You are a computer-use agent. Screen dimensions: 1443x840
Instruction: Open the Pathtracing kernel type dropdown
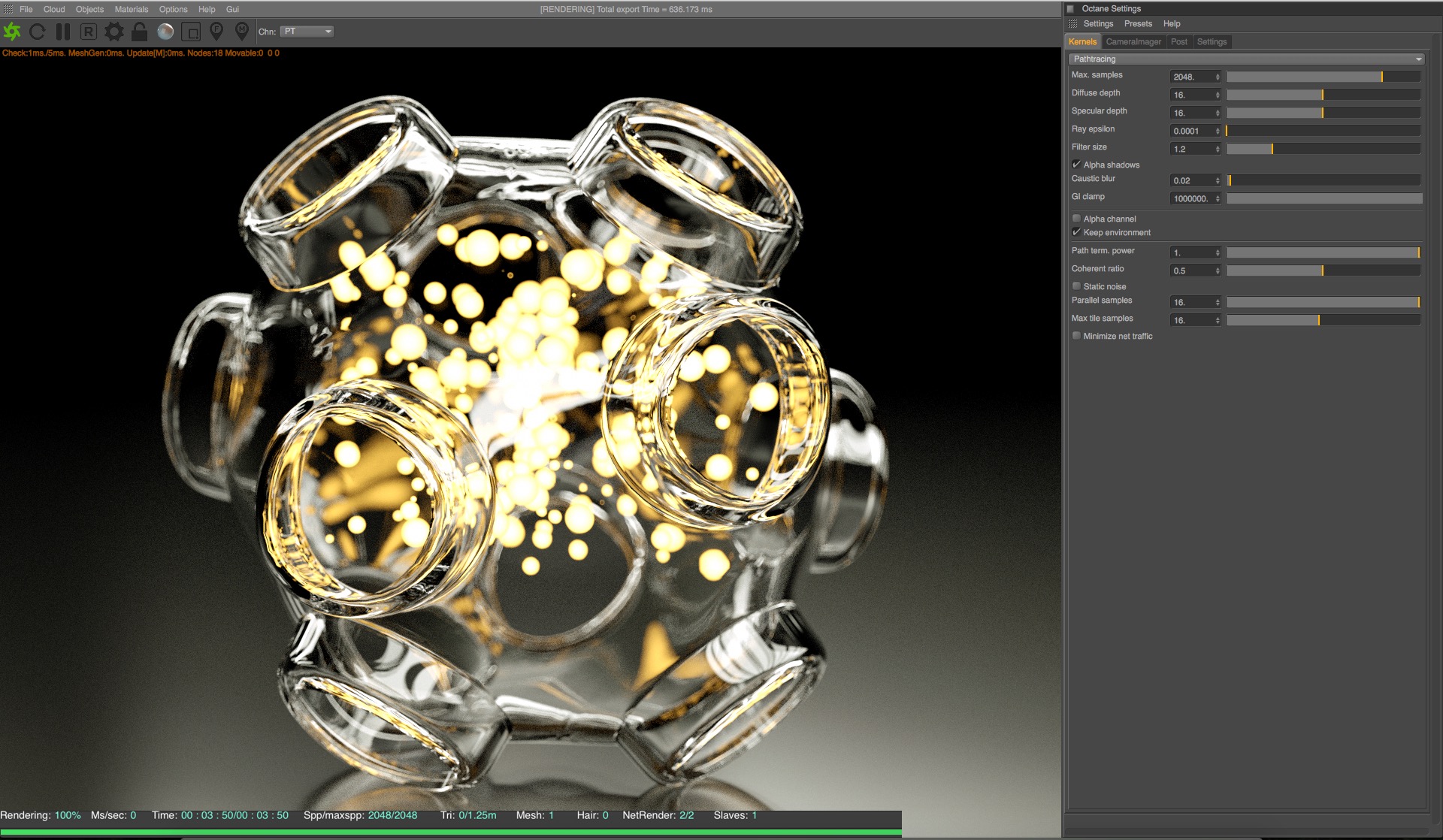click(x=1246, y=59)
